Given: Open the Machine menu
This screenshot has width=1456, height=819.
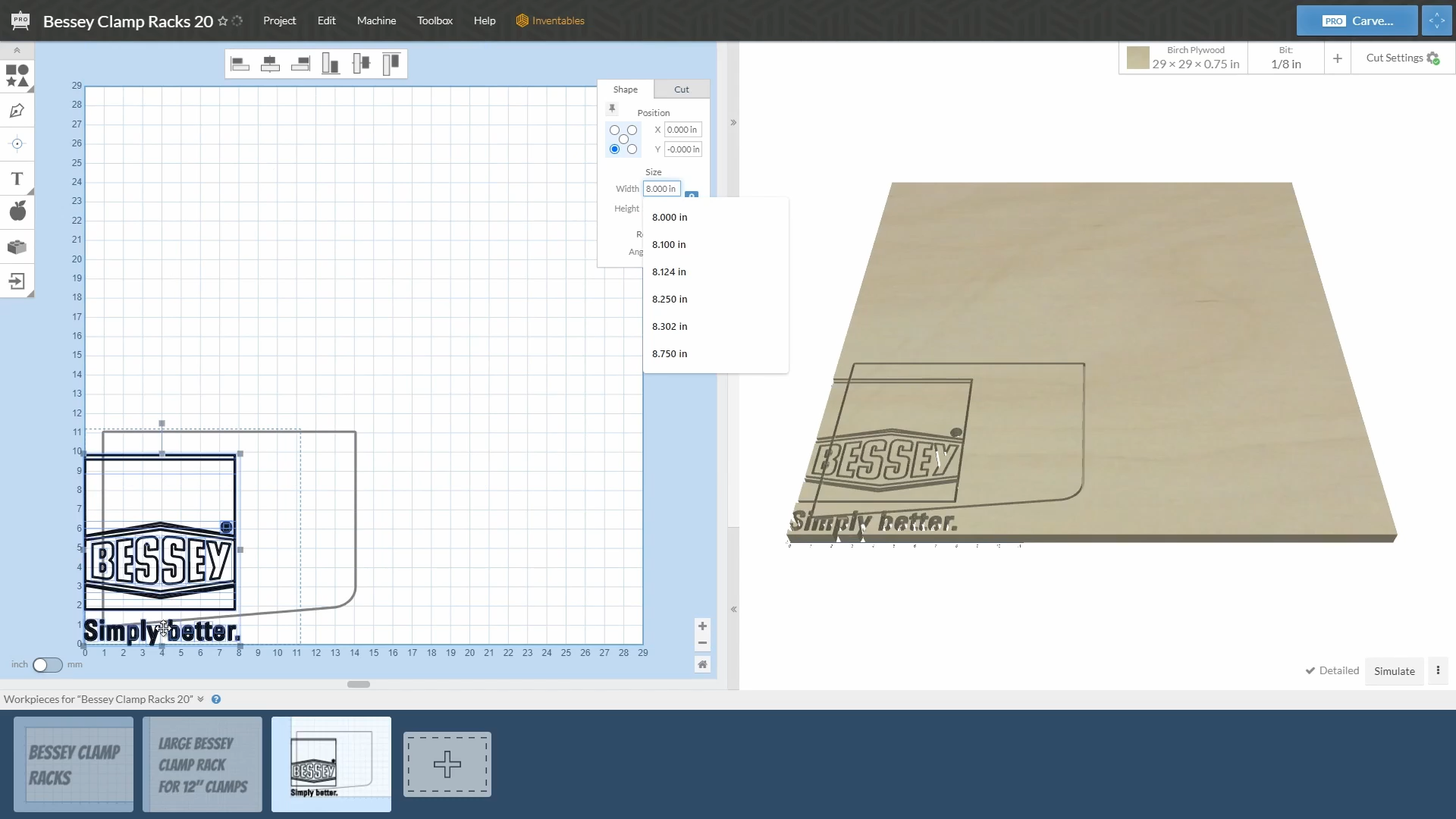Looking at the screenshot, I should (376, 20).
